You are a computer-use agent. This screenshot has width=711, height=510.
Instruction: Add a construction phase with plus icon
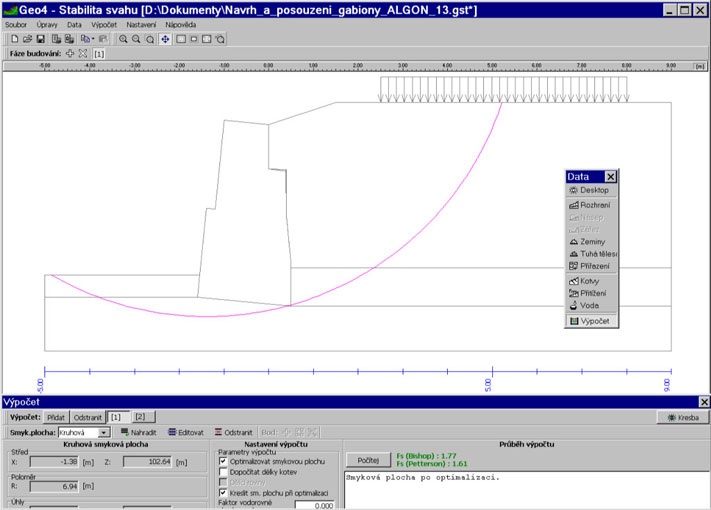(70, 53)
